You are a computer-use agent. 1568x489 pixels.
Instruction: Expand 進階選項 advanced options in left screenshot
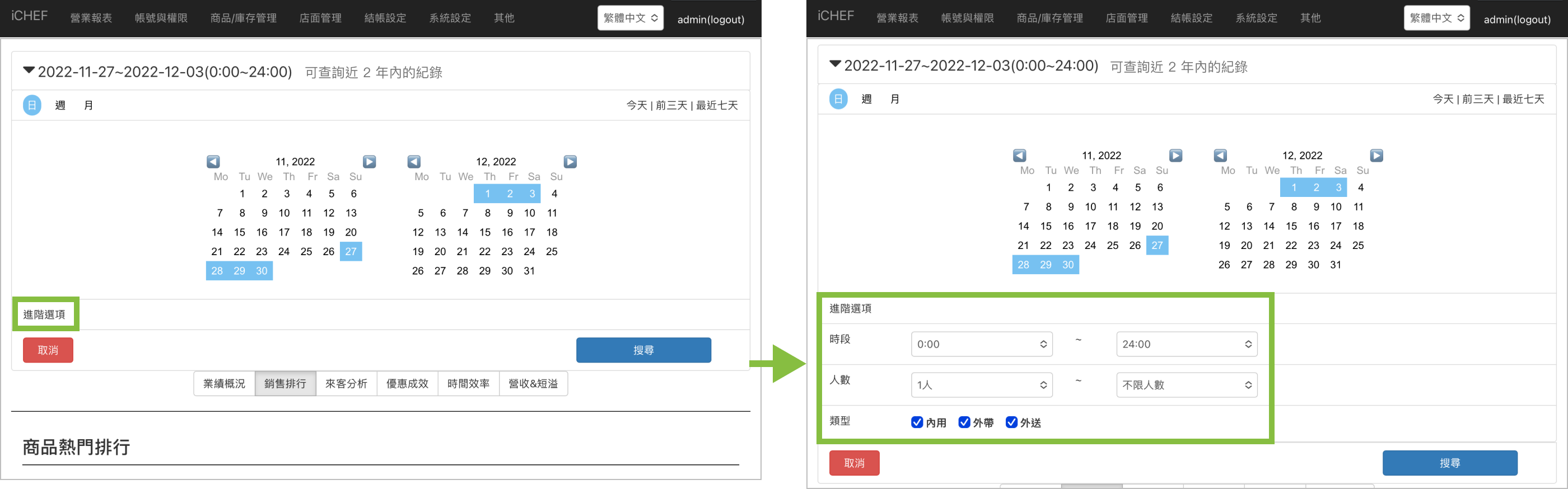point(44,314)
